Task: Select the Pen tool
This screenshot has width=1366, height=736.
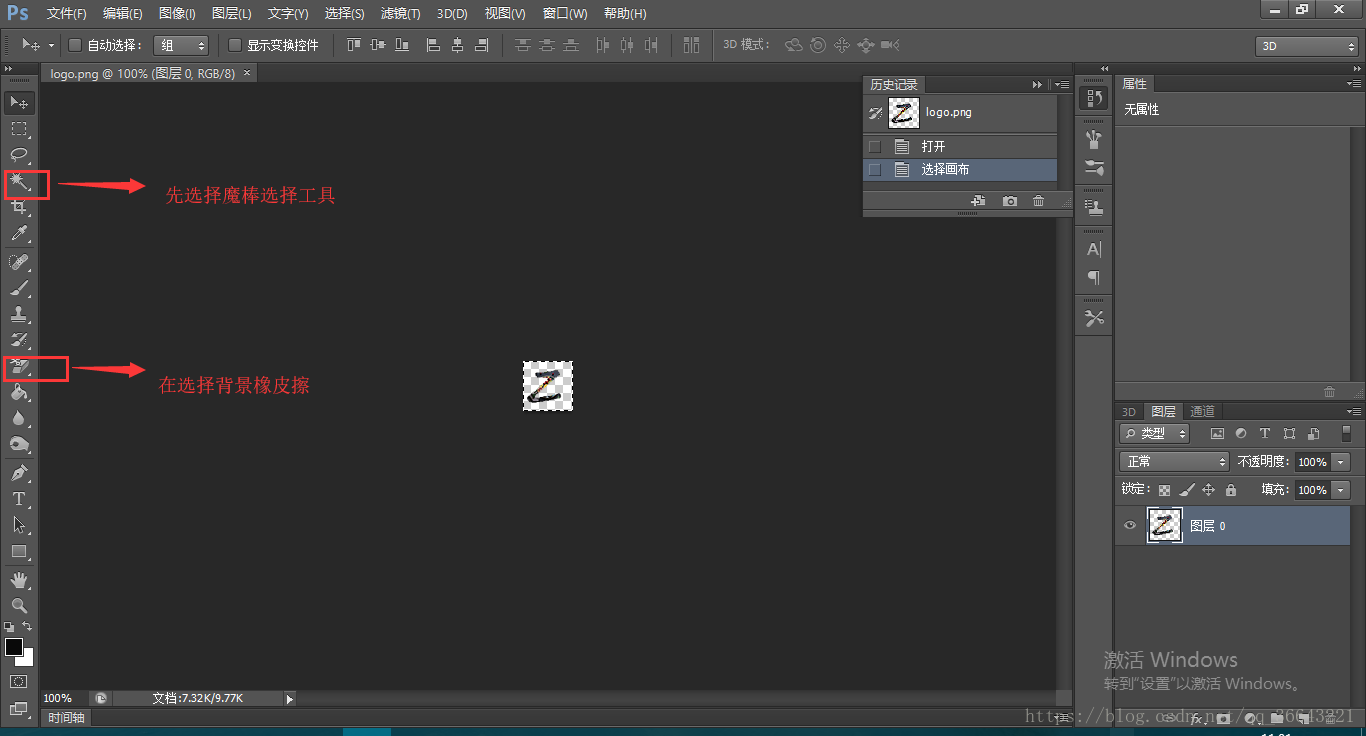Action: [19, 473]
